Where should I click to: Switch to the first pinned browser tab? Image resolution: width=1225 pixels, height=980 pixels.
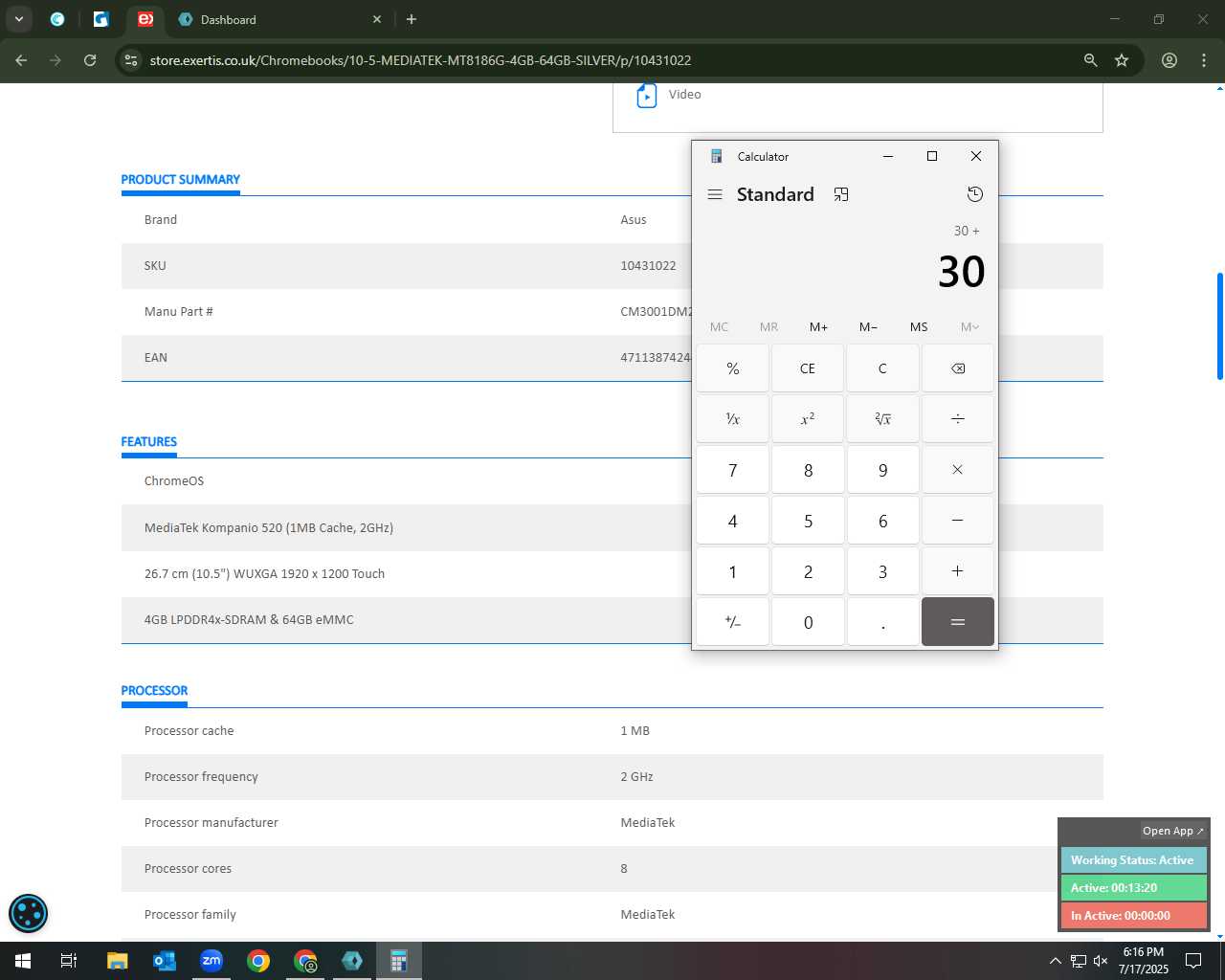point(57,19)
